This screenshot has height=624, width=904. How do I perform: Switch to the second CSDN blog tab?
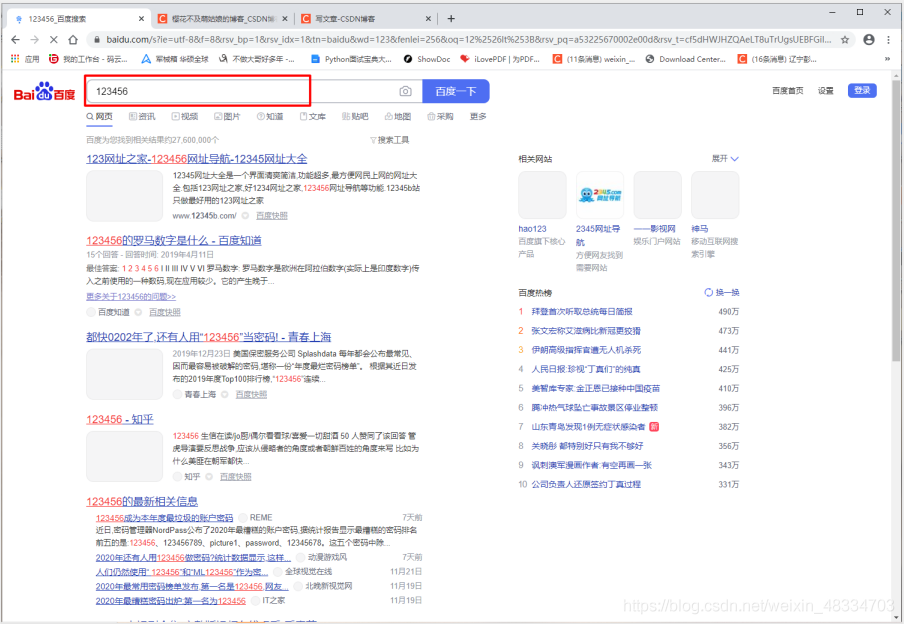pos(222,18)
